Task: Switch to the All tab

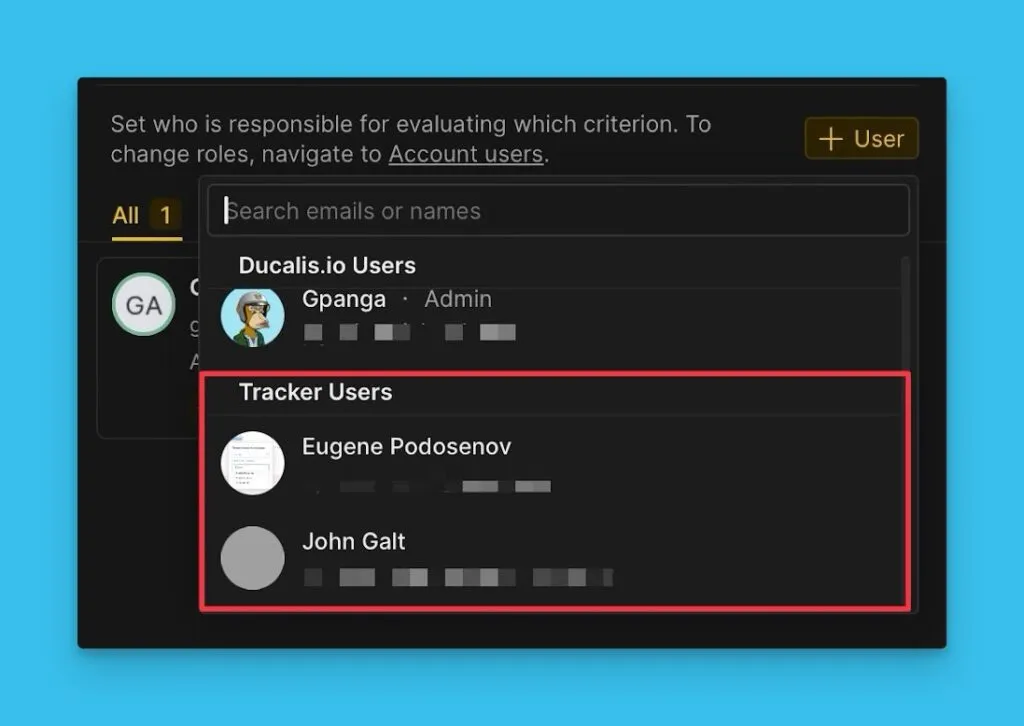Action: (126, 215)
